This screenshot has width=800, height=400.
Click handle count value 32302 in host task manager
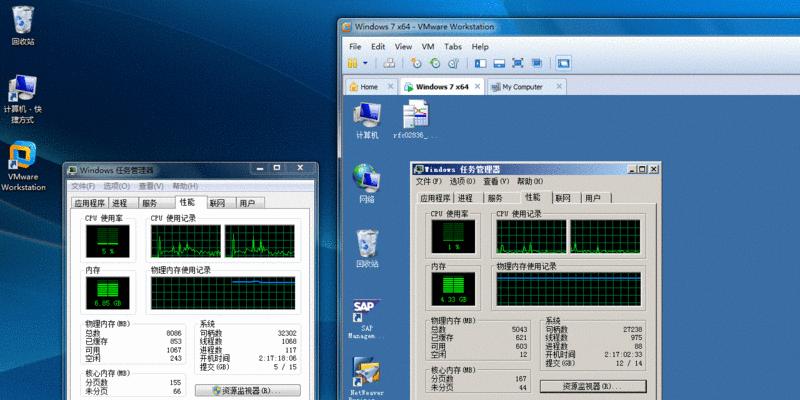(287, 333)
